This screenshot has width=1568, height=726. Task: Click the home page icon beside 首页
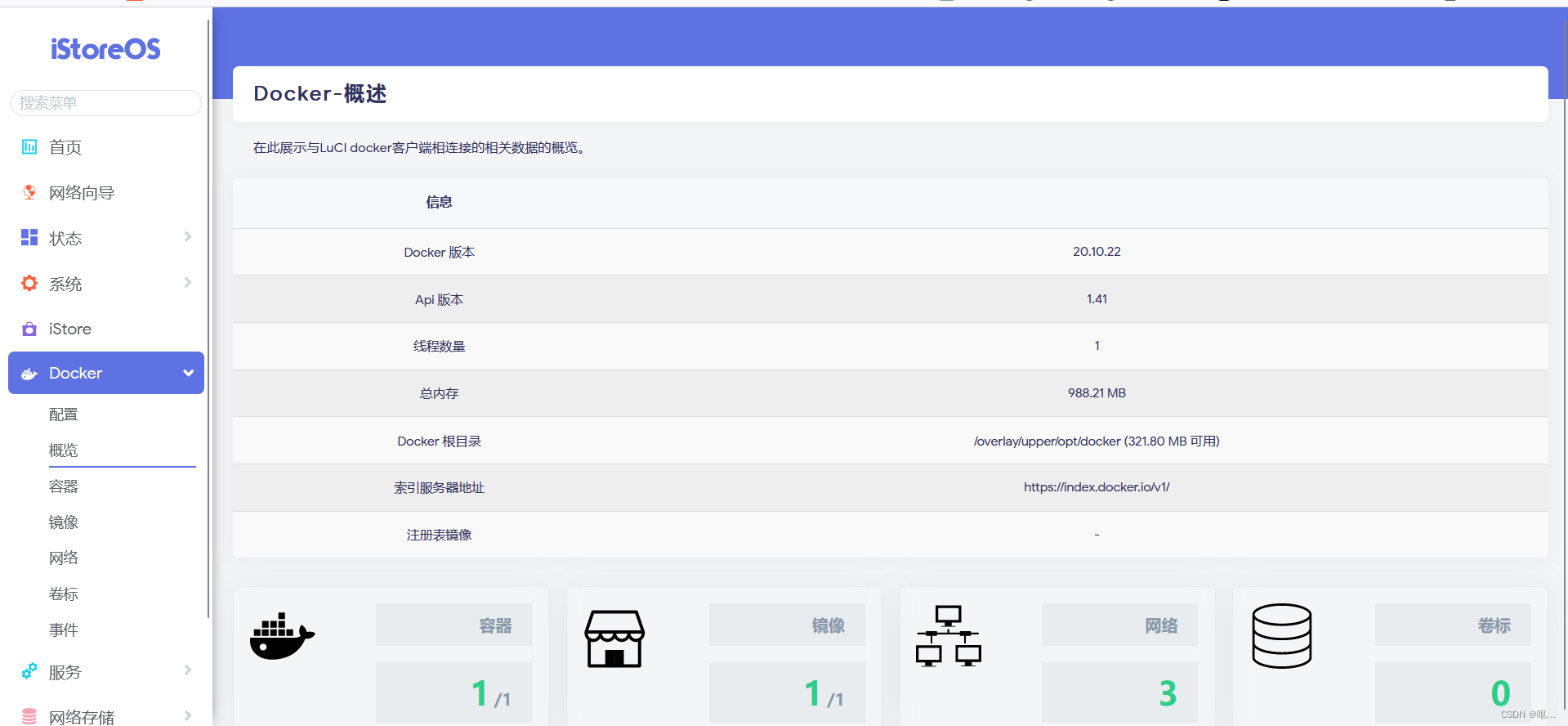(x=29, y=147)
